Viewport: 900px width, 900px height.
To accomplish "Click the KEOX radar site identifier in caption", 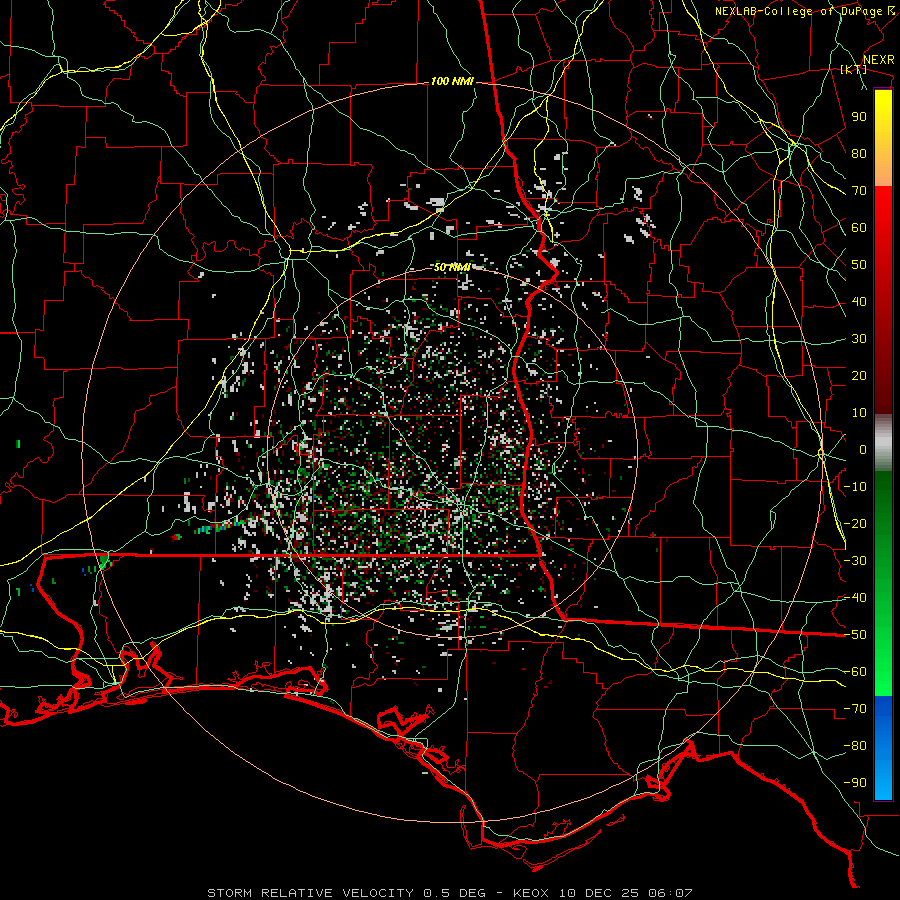I will pyautogui.click(x=531, y=893).
